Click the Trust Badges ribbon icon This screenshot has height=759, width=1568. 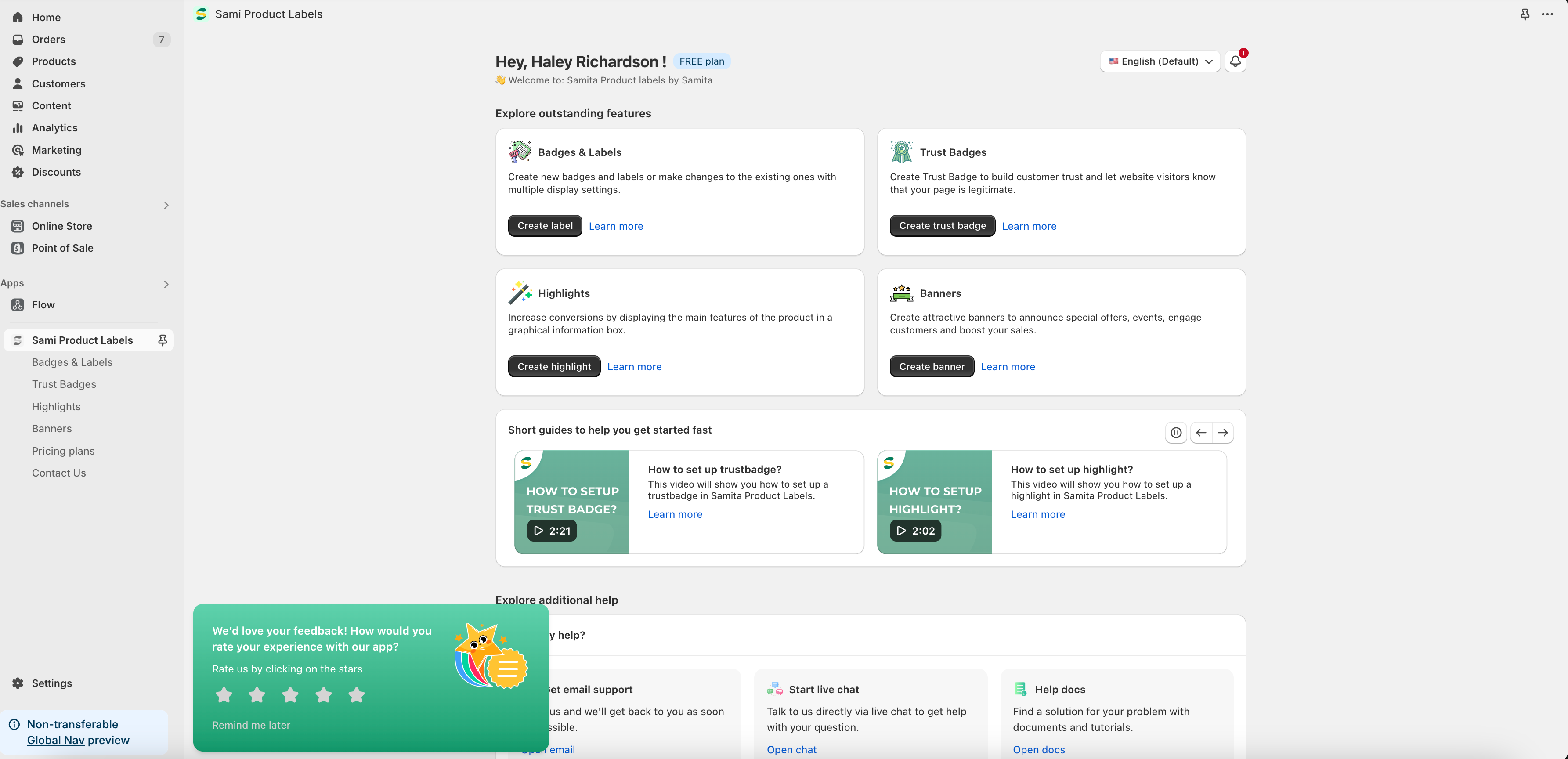[901, 152]
